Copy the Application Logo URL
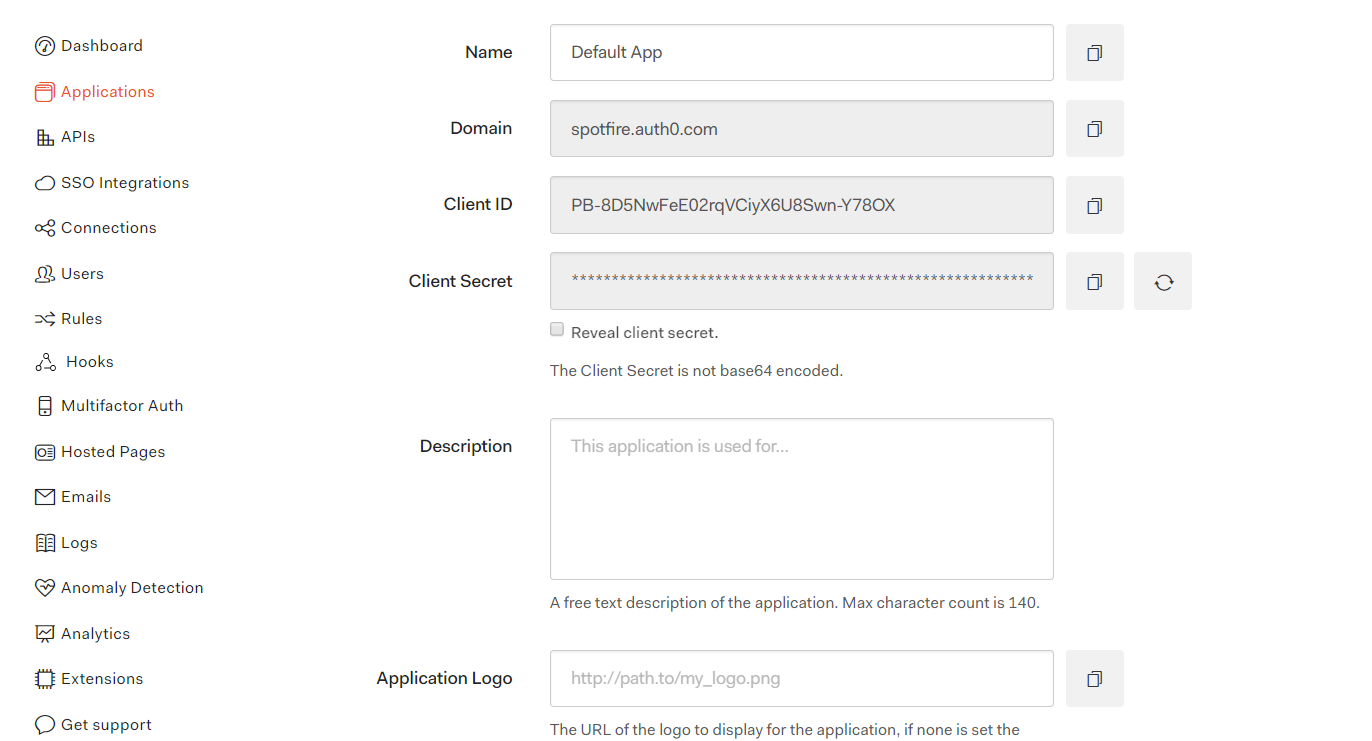The width and height of the screenshot is (1372, 741). [x=1095, y=679]
